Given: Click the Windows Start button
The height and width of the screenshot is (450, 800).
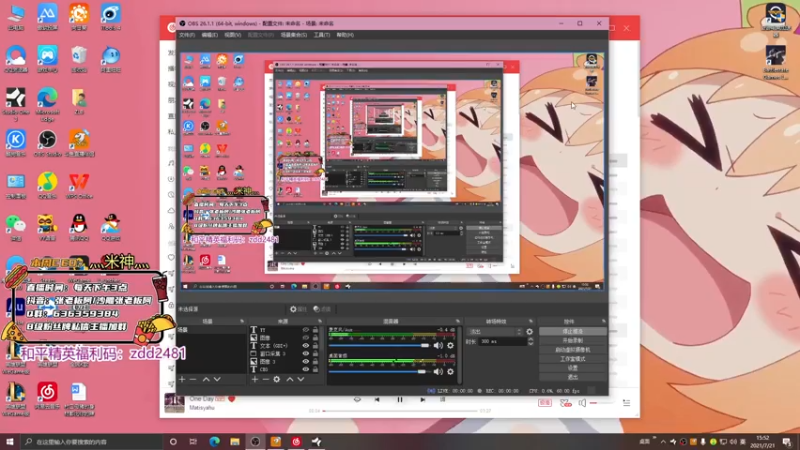Looking at the screenshot, I should 10,442.
